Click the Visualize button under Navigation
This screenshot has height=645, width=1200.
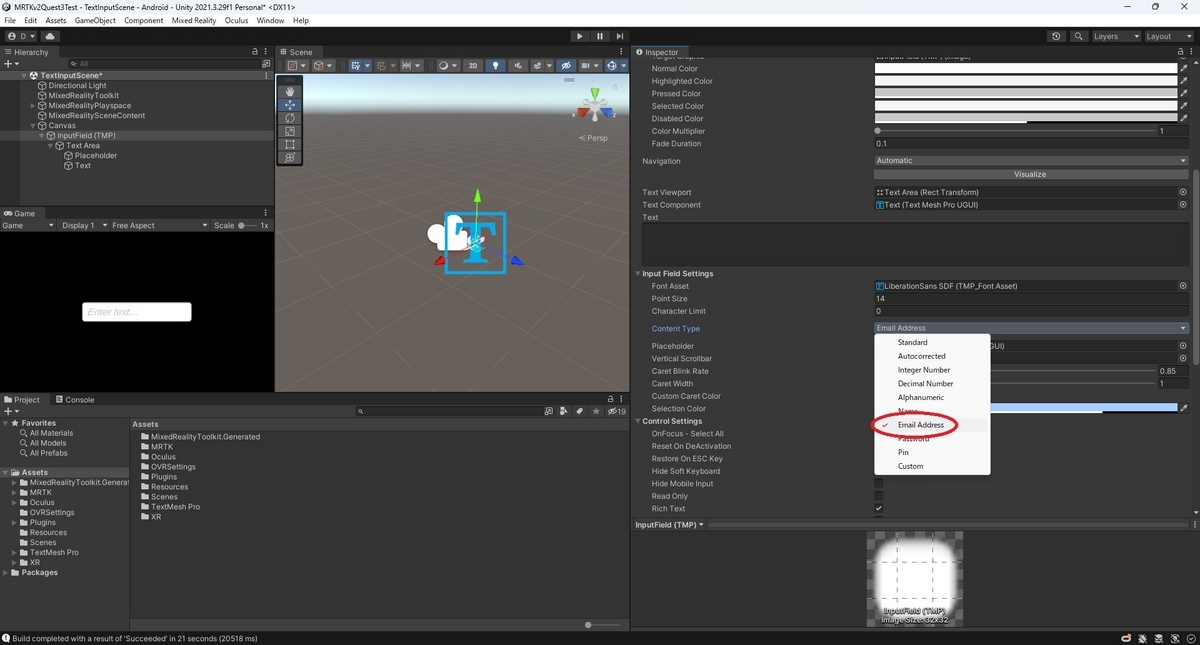(x=1030, y=174)
